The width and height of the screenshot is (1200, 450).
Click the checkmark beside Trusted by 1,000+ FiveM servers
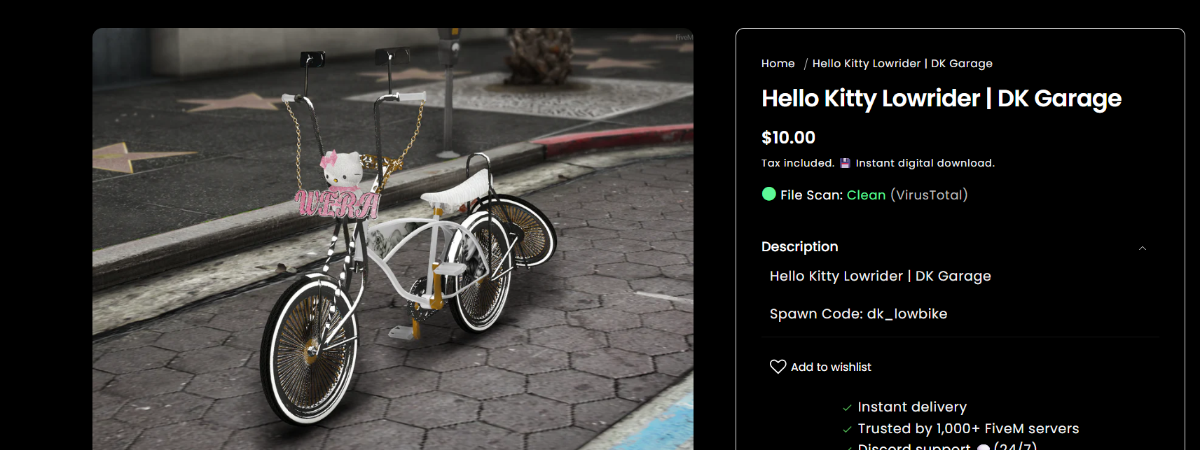pos(847,429)
